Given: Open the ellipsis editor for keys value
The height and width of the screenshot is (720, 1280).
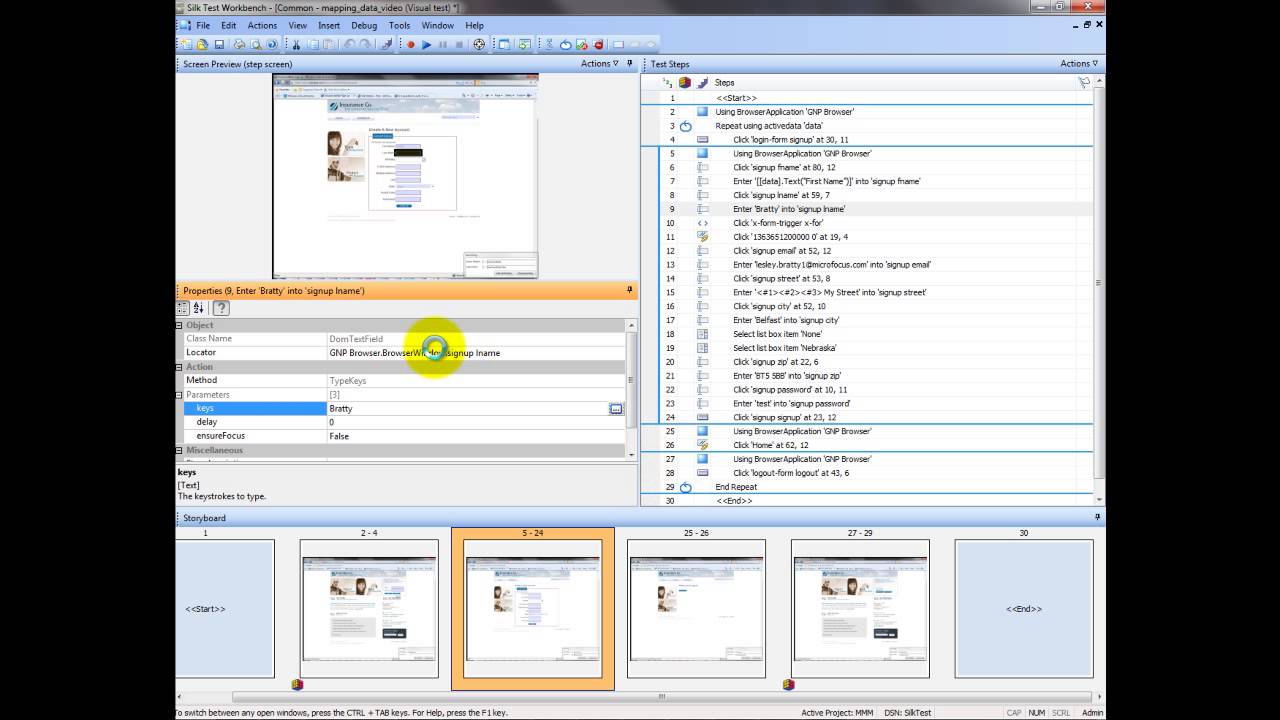Looking at the screenshot, I should tap(616, 408).
